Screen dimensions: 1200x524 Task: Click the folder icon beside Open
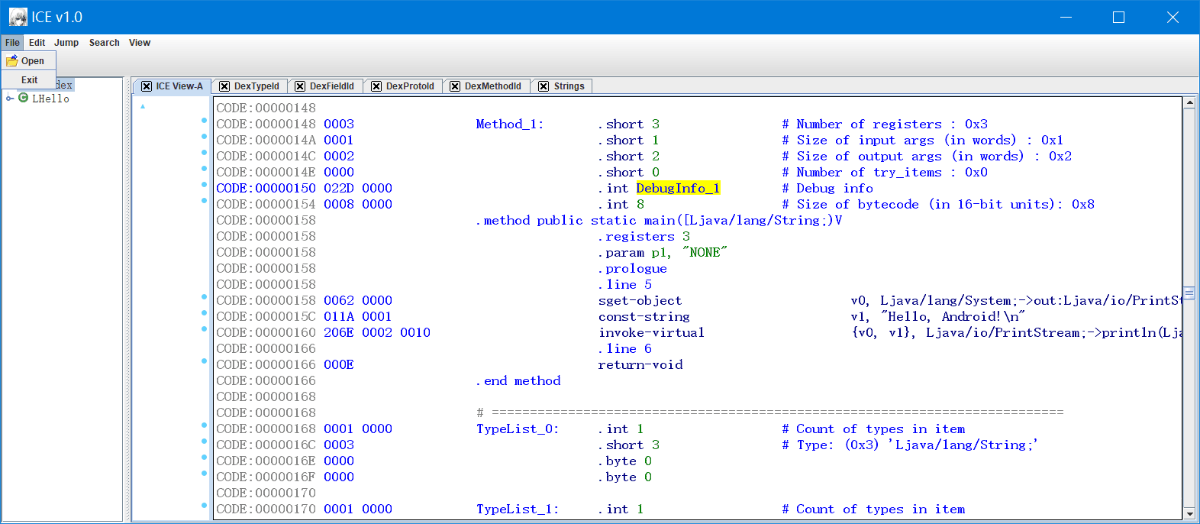pos(12,61)
